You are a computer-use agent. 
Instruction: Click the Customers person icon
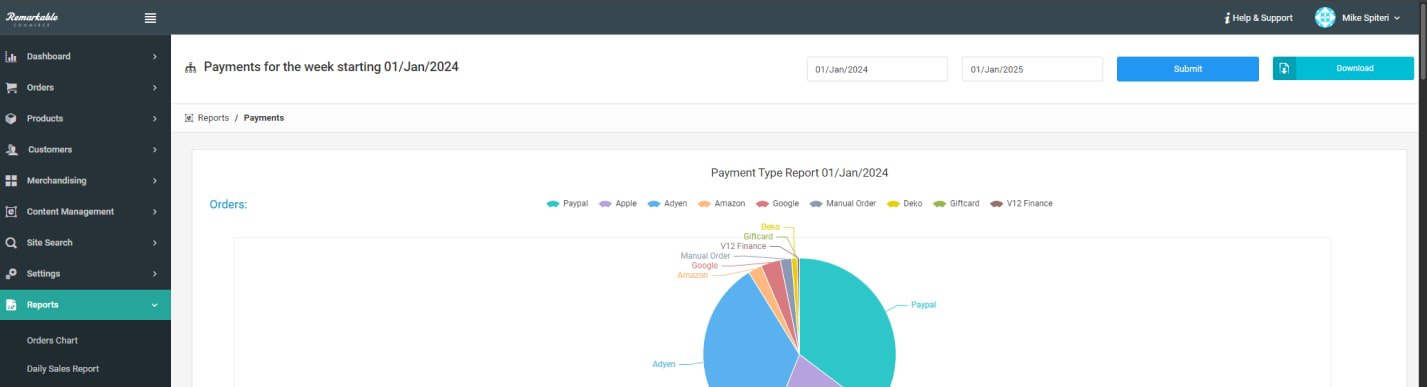tap(11, 150)
